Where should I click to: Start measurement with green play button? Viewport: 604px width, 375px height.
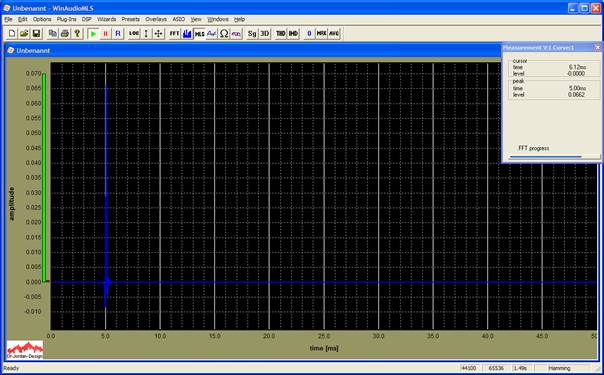pos(93,33)
